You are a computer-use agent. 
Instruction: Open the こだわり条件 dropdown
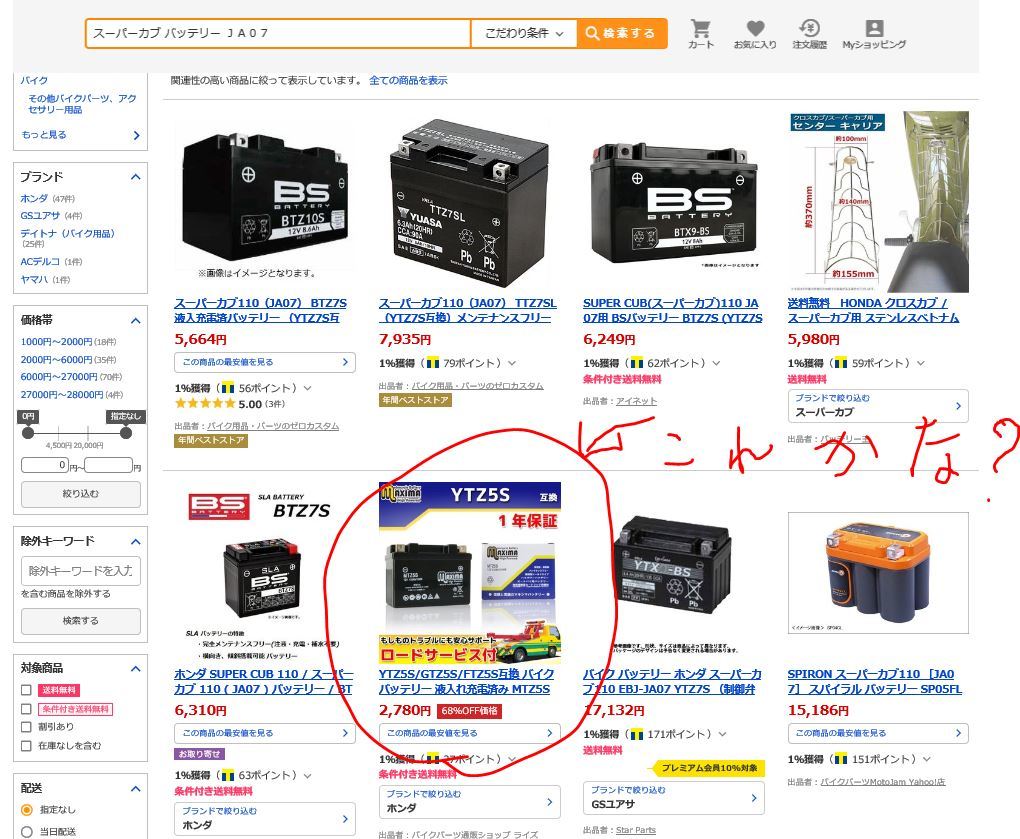tap(524, 33)
